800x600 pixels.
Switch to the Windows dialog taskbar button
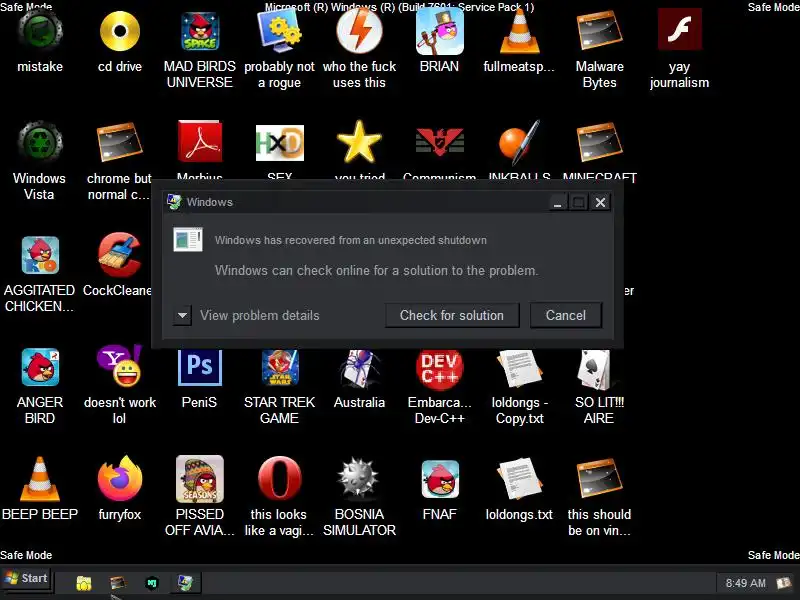[x=185, y=582]
